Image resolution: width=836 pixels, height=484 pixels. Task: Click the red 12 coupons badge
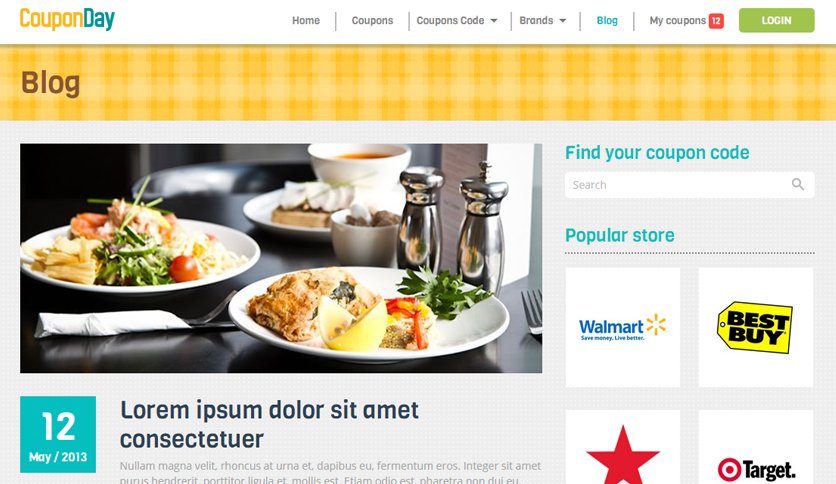(x=716, y=21)
